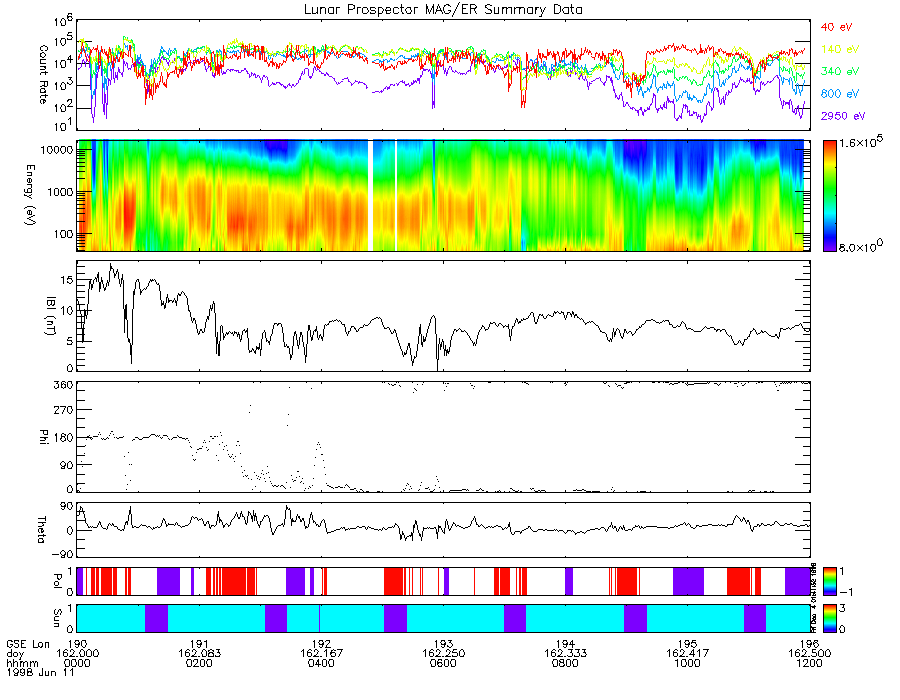
Task: Click time label '0400'
Action: coord(321,663)
